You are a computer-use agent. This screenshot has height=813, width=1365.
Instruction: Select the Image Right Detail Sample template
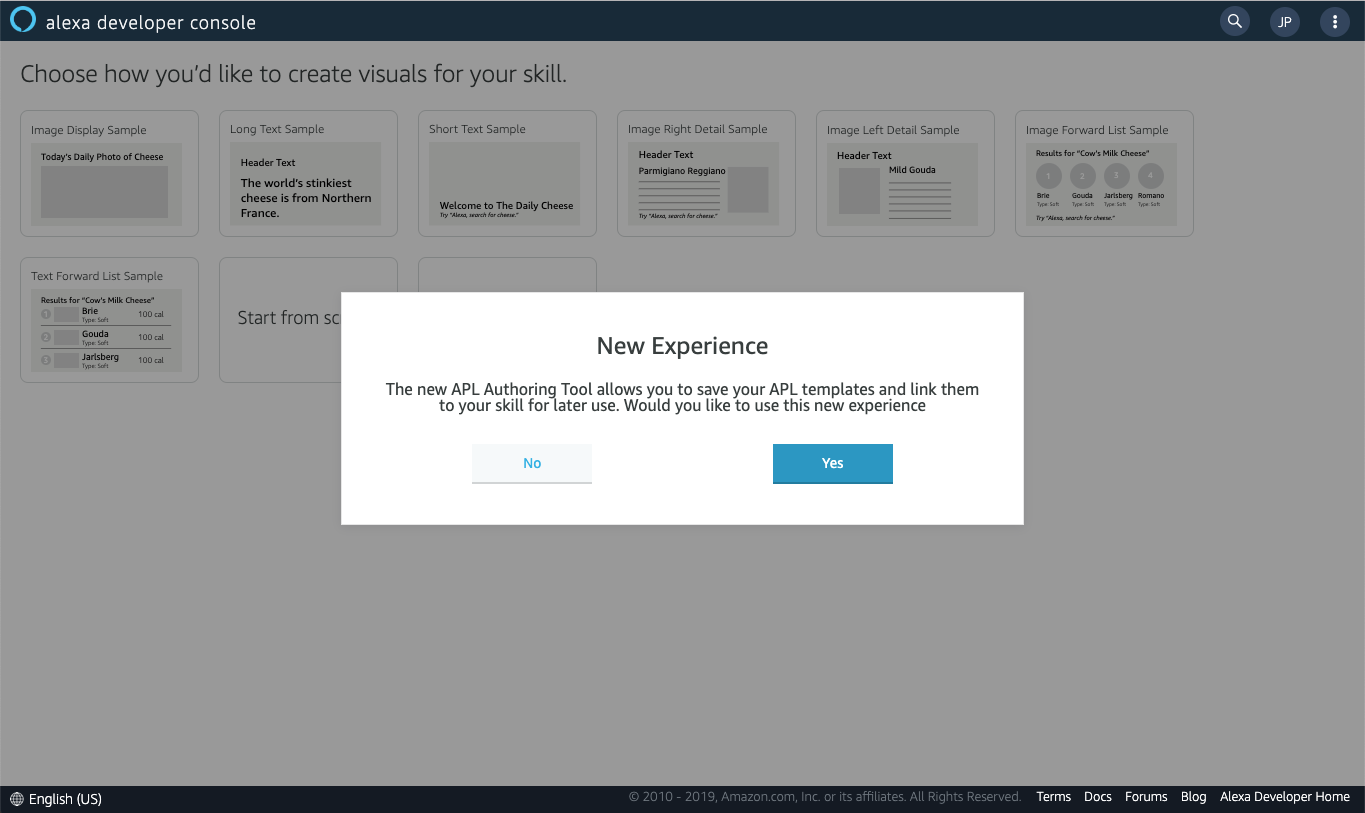[705, 173]
